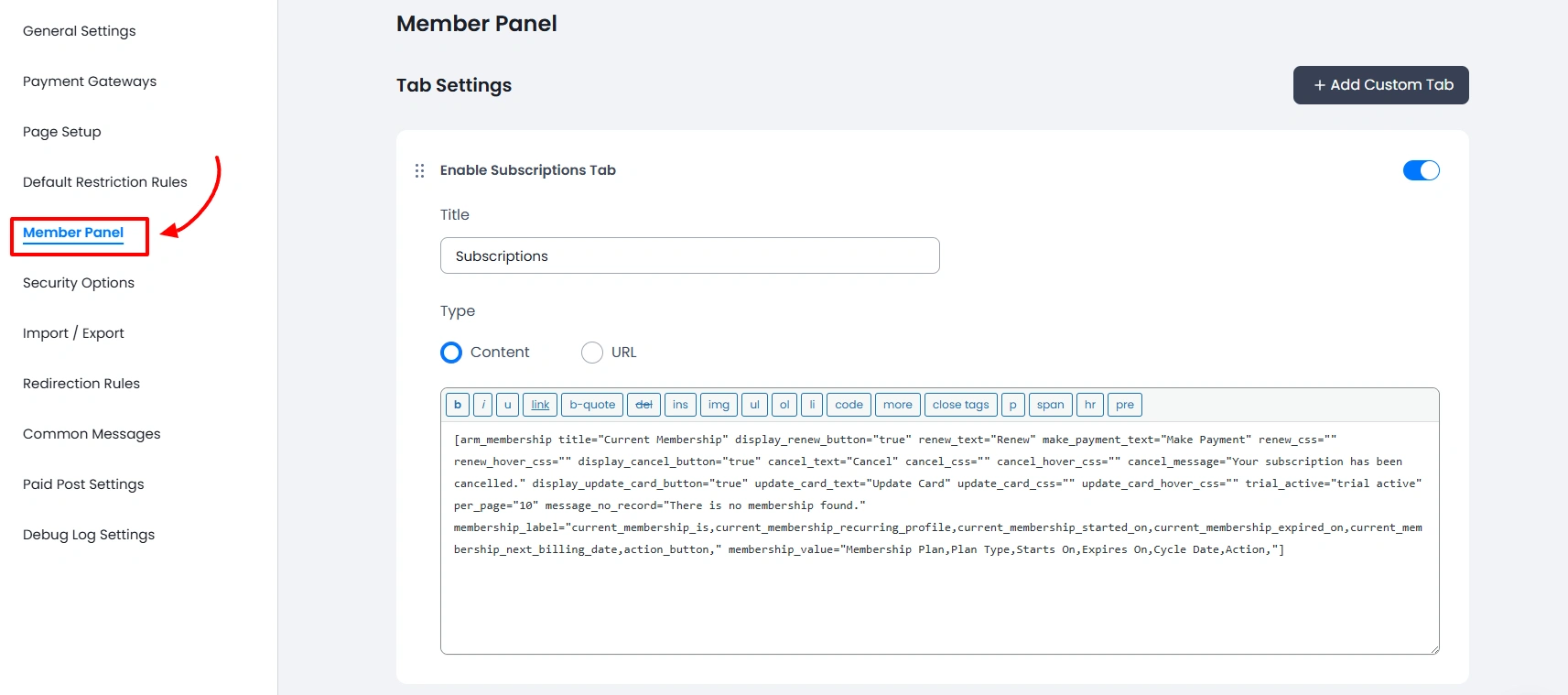Insert an image using the img icon
Viewport: 1568px width, 695px height.
tap(719, 404)
